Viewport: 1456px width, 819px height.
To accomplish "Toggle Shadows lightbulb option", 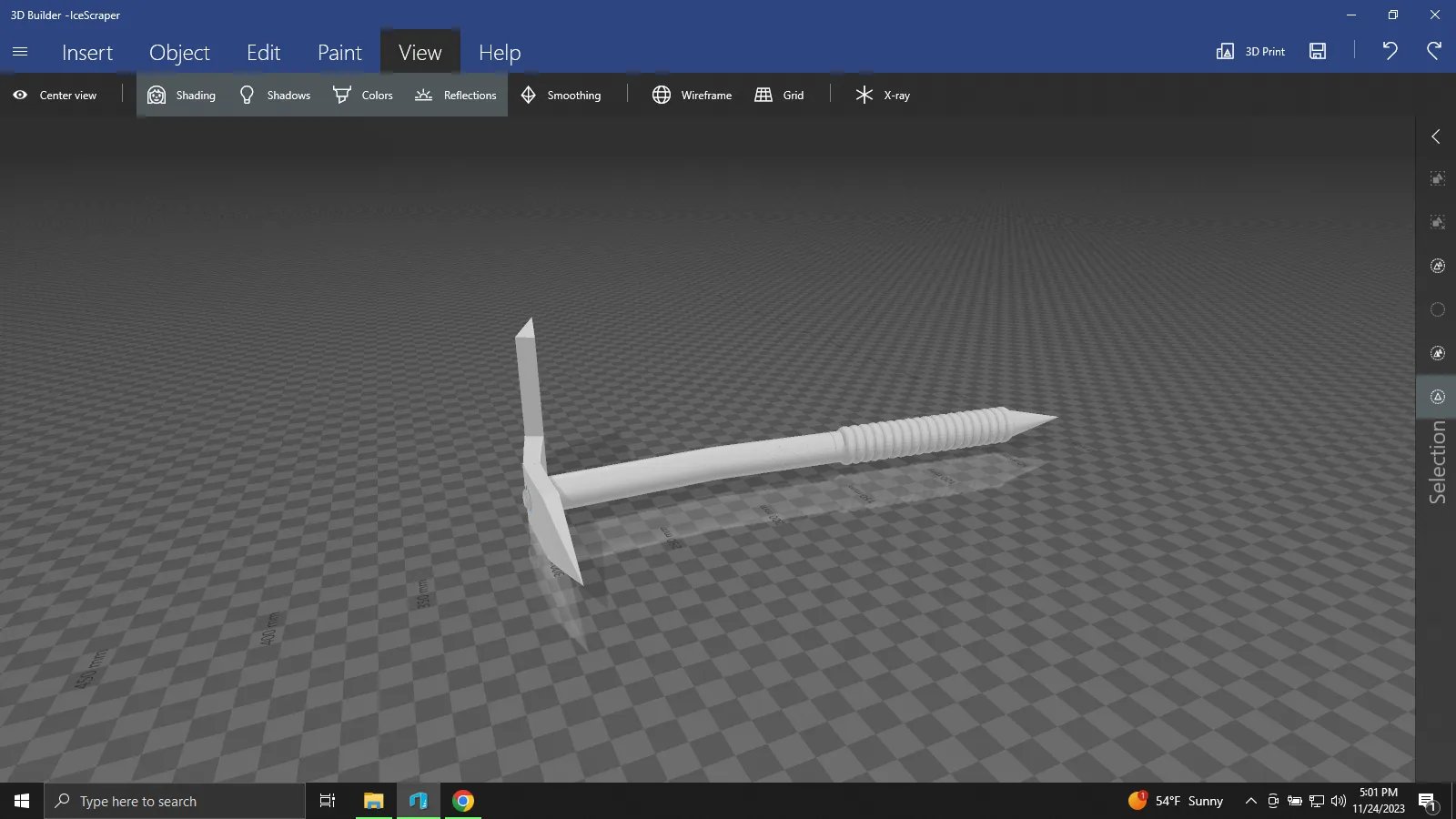I will coord(274,95).
